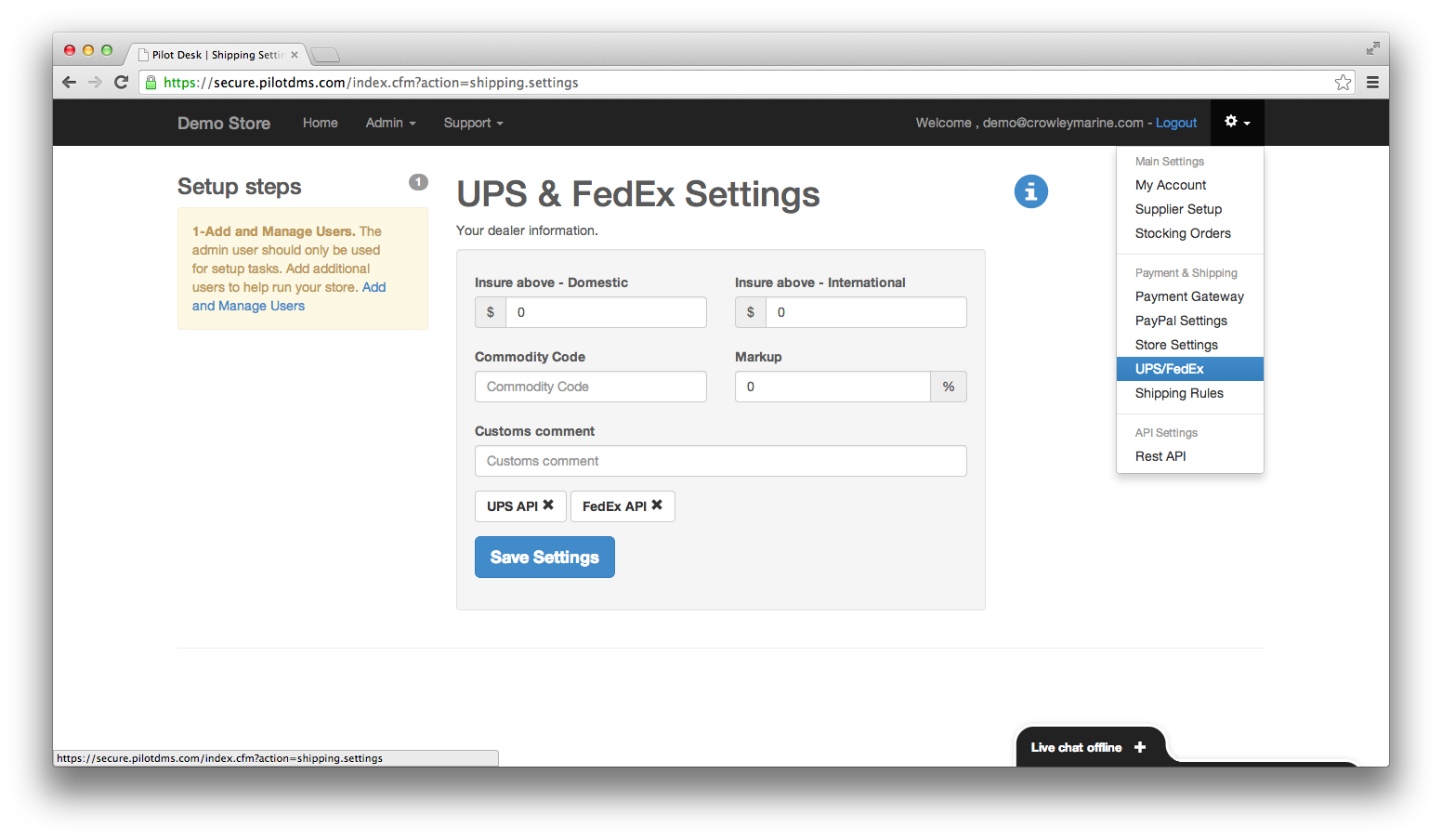Click the browser menu hamburger icon
Screen dimensions: 1442x840
coord(1372,82)
